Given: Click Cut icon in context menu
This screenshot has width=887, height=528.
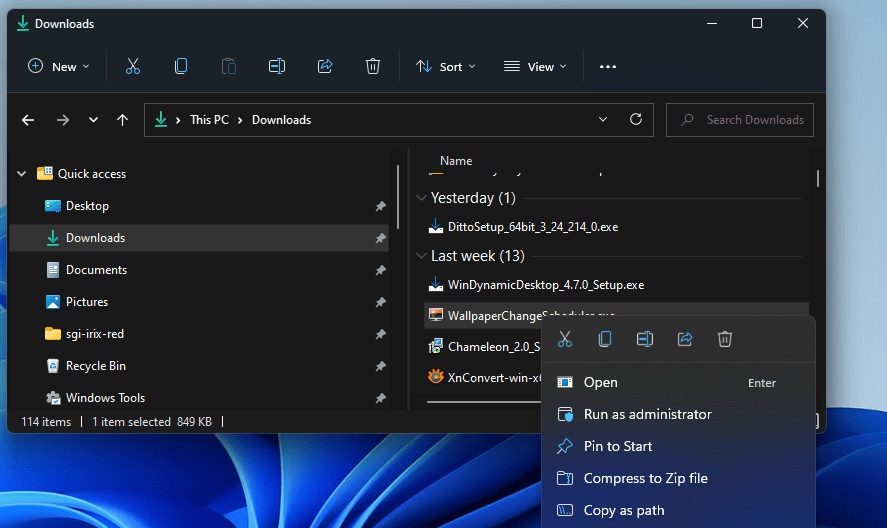Looking at the screenshot, I should 565,339.
